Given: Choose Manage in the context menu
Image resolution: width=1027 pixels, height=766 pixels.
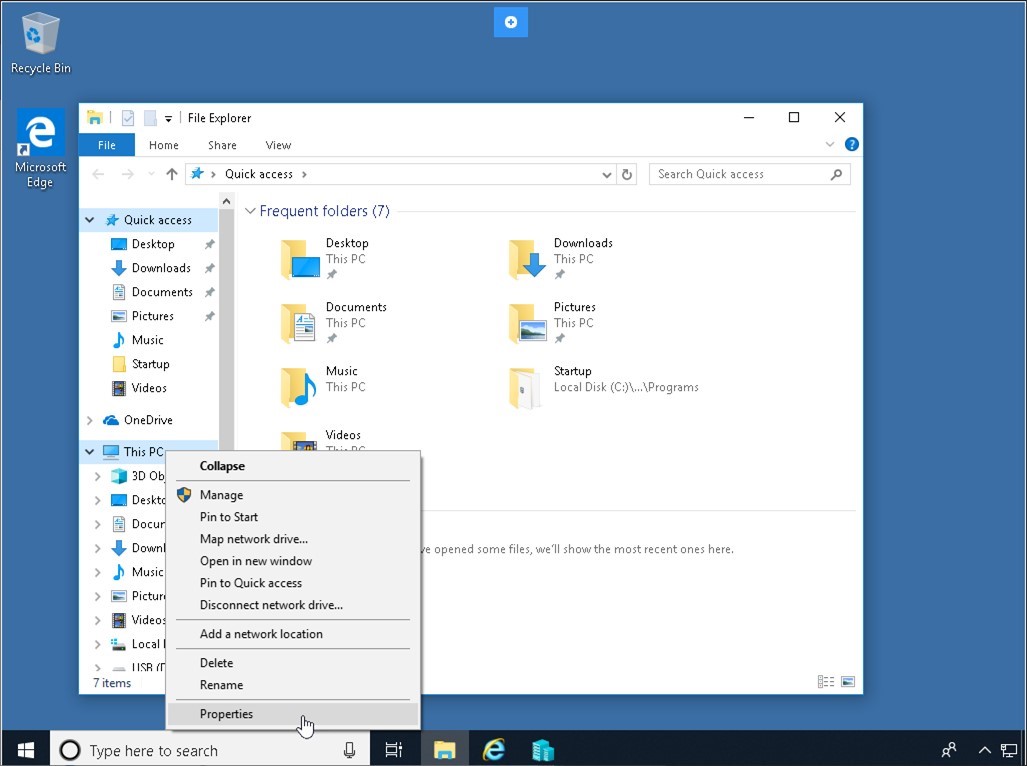Looking at the screenshot, I should click(x=293, y=495).
